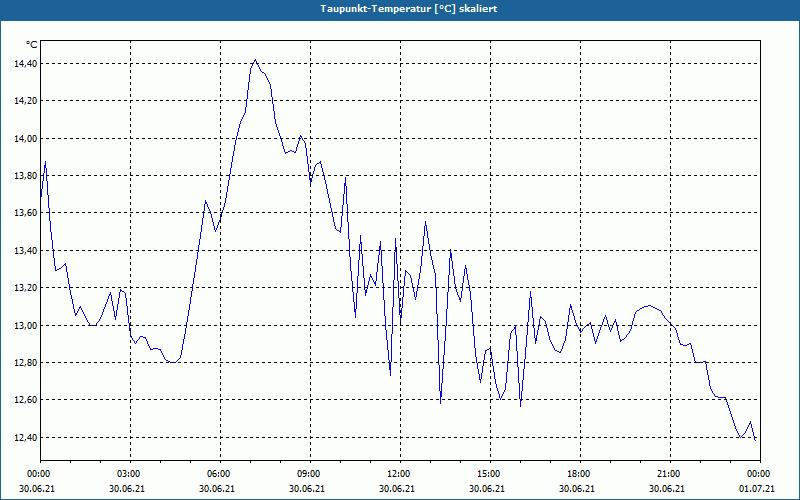Screen dimensions: 800x500
Task: Click the chart title Taupunkt-Temperatur [°C] skaliert
Action: [409, 9]
